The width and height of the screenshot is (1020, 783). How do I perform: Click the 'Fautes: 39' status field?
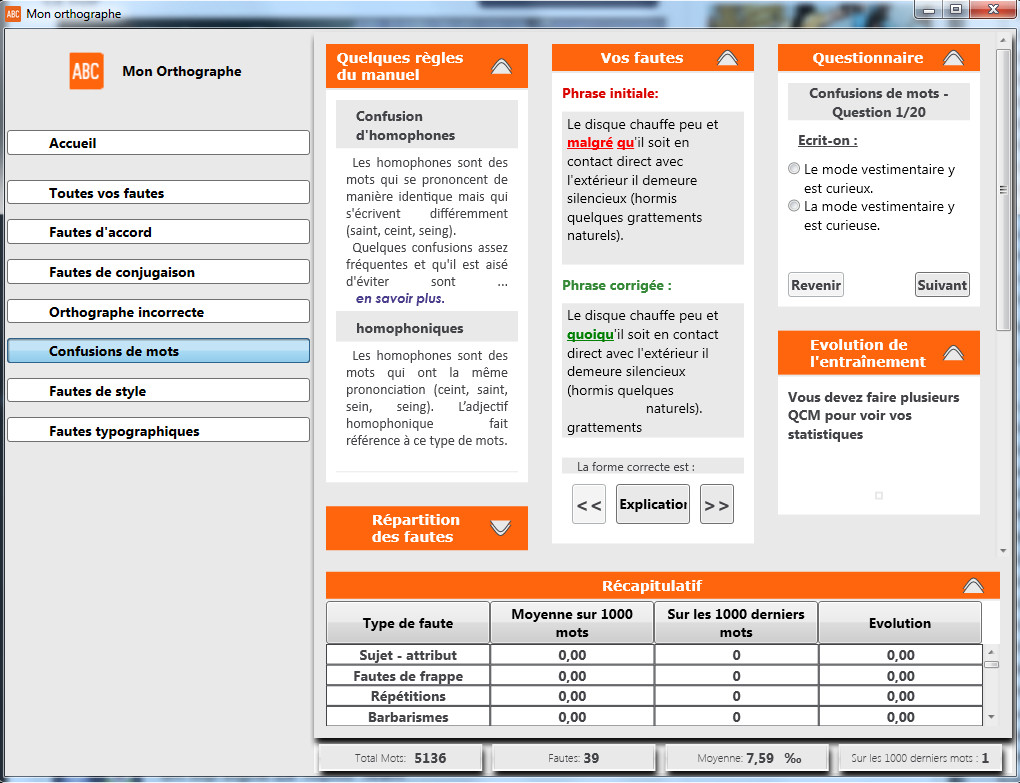pyautogui.click(x=573, y=758)
